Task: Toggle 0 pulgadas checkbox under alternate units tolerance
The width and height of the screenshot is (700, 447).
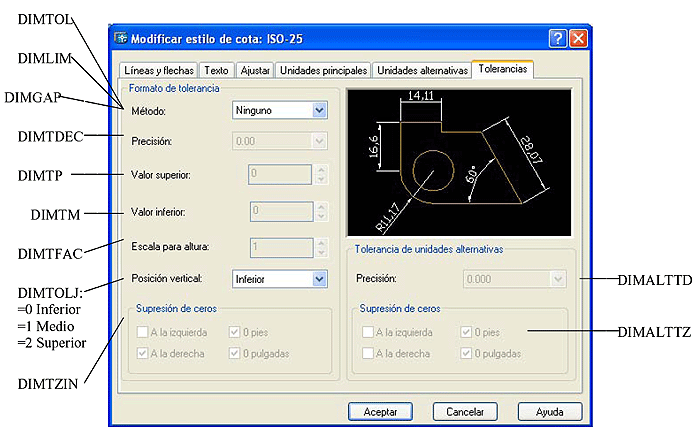Action: pos(466,353)
